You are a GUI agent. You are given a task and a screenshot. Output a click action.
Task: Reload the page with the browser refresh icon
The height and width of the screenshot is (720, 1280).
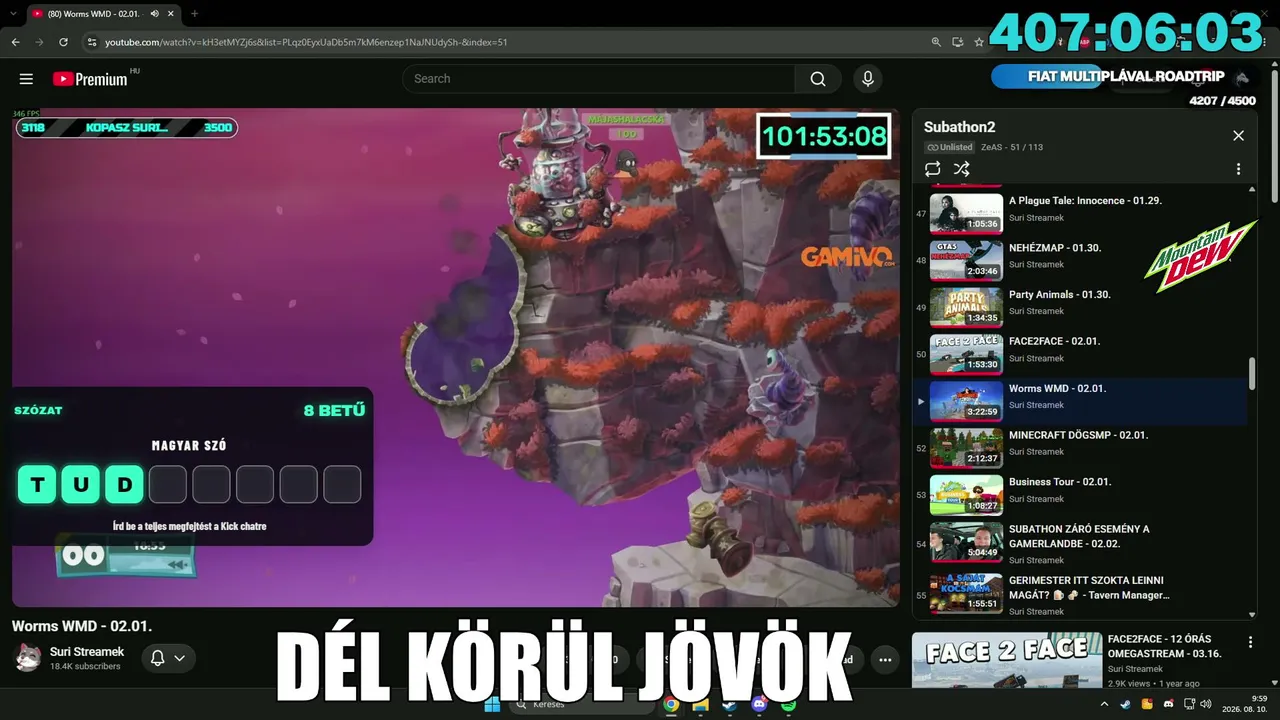coord(63,42)
